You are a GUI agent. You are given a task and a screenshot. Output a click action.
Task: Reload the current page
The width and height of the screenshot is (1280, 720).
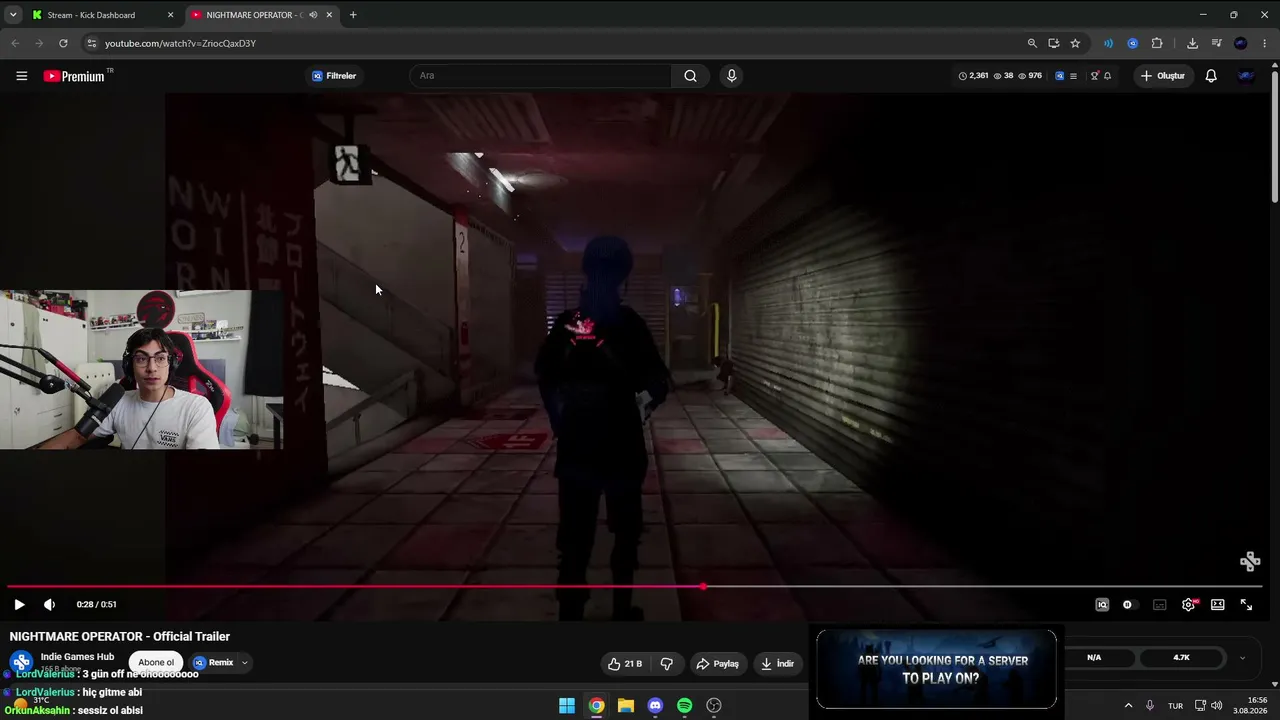[x=63, y=43]
